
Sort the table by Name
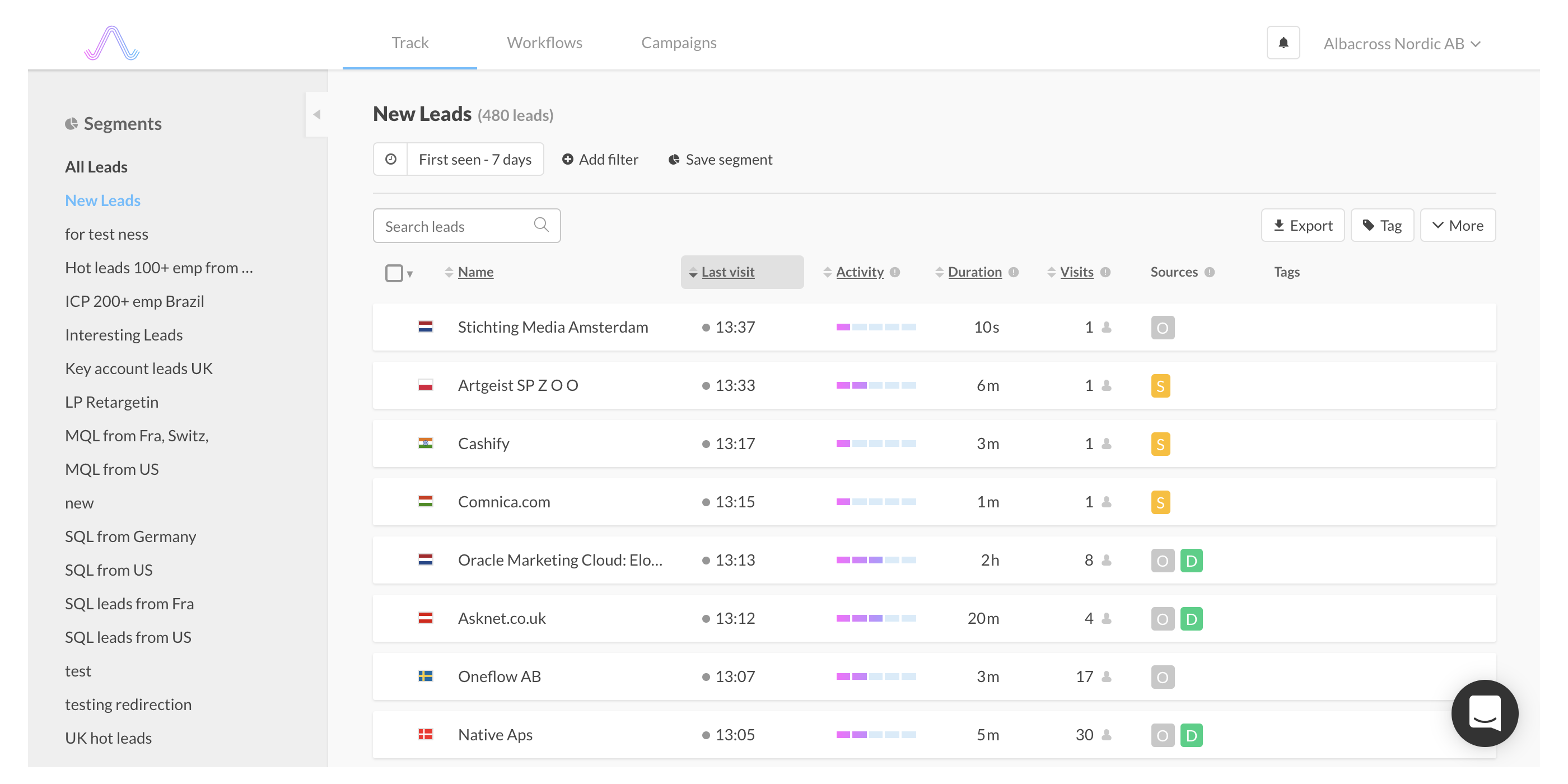tap(475, 272)
